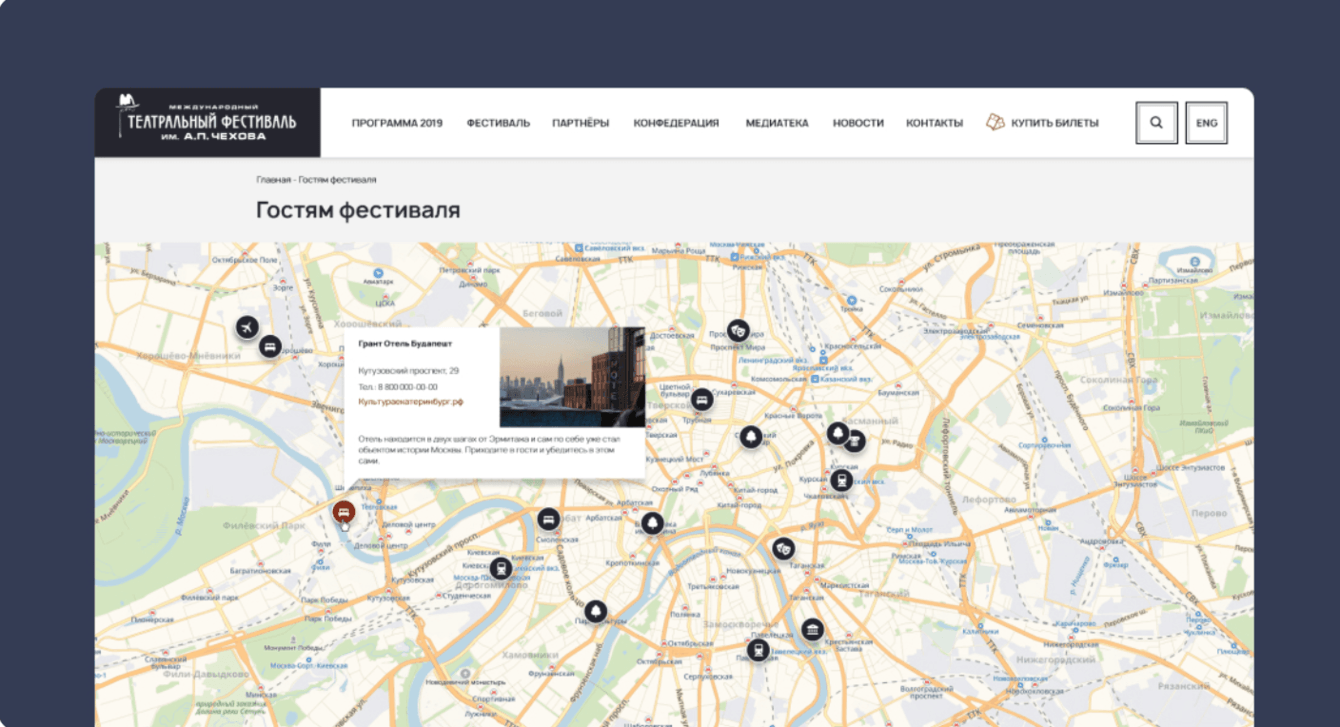This screenshot has width=1340, height=727.
Task: Click the Гостям фестиваля breadcrumb
Action: pos(337,180)
